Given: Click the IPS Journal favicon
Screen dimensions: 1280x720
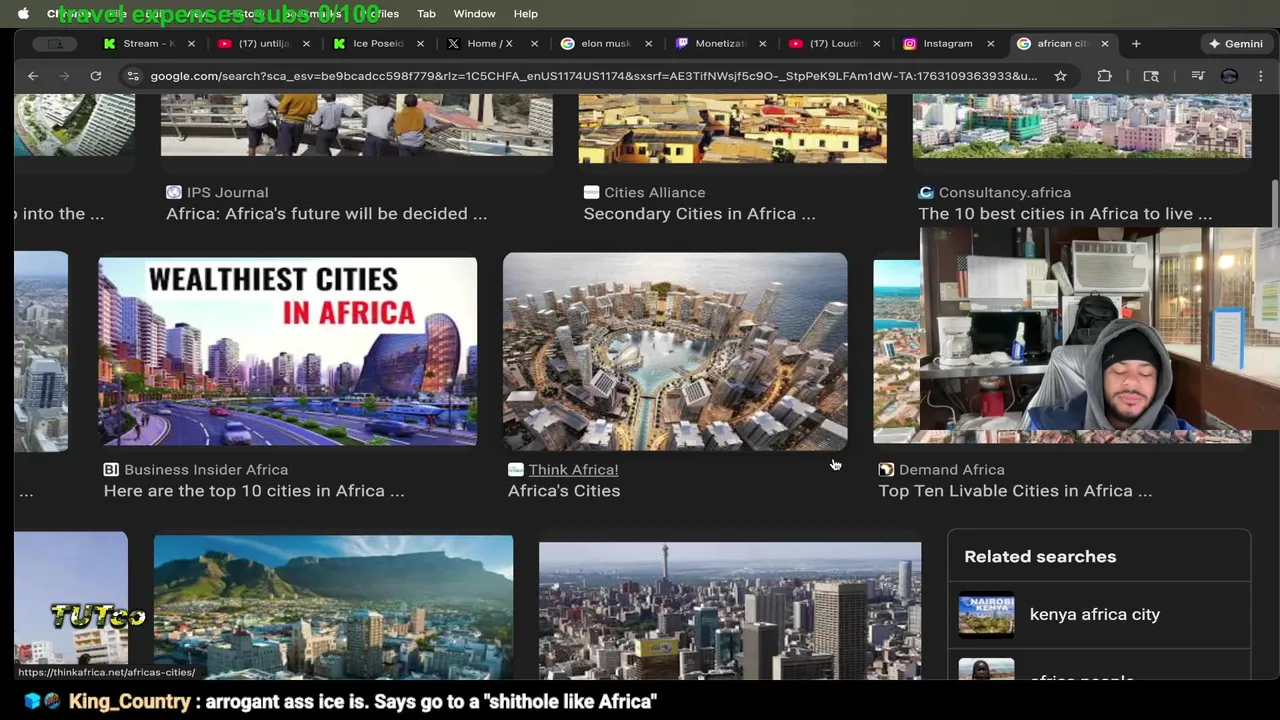Looking at the screenshot, I should 174,192.
